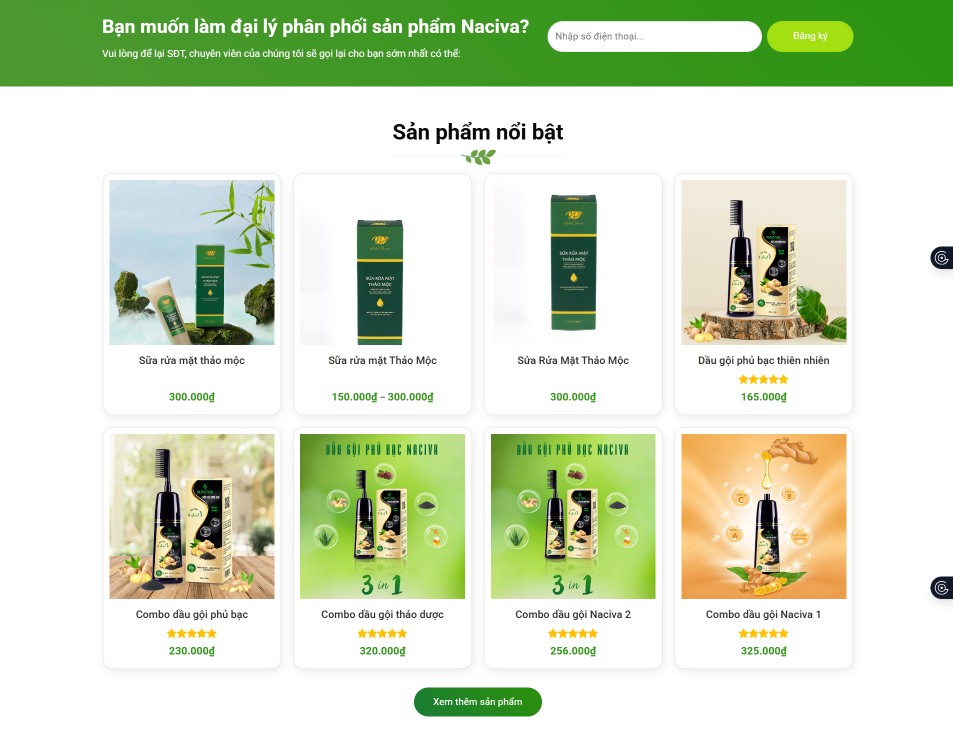Viewport: 953px width, 737px height.
Task: Click the upper floating chat widget icon
Action: point(941,258)
